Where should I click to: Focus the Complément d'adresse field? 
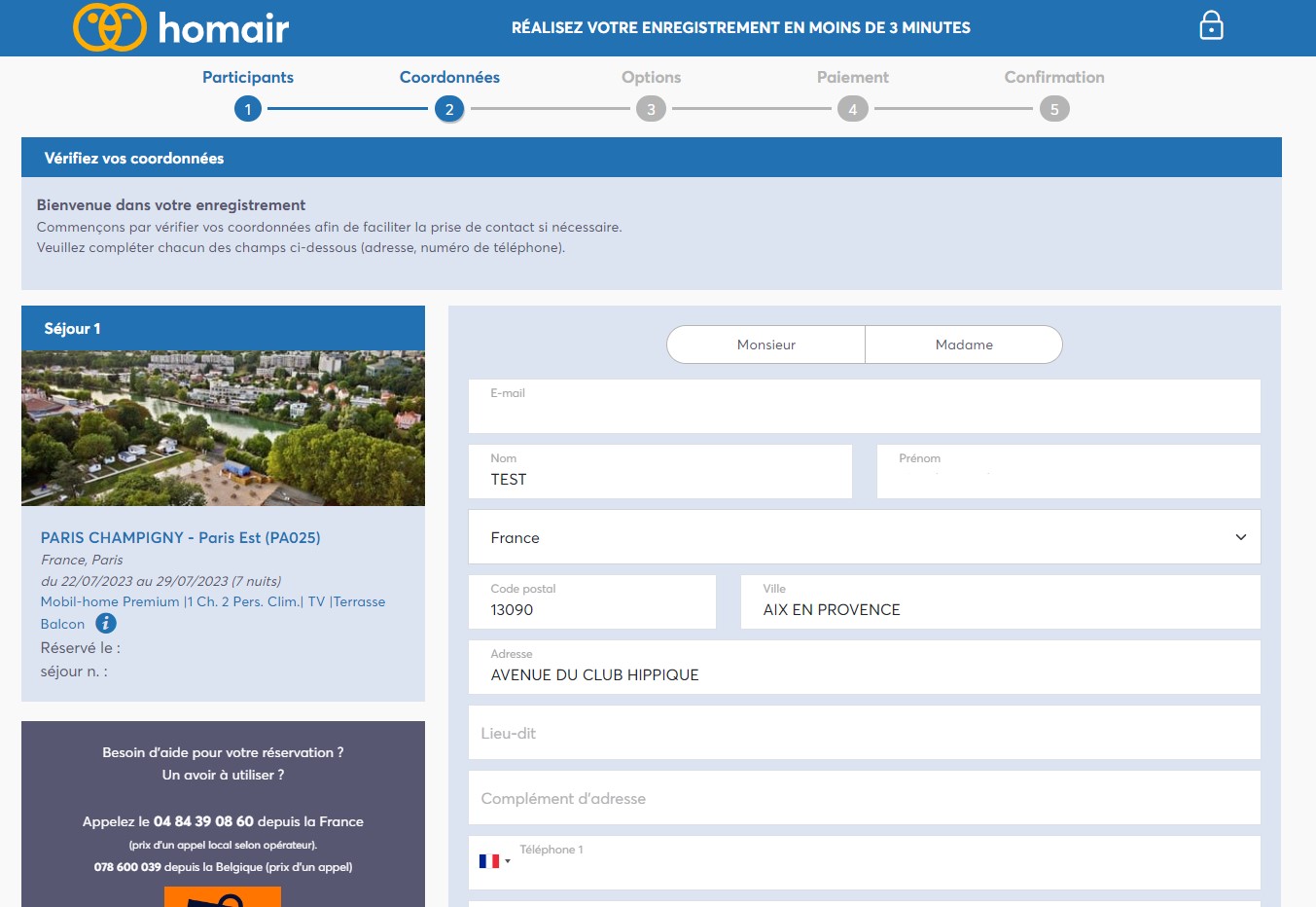pos(865,798)
